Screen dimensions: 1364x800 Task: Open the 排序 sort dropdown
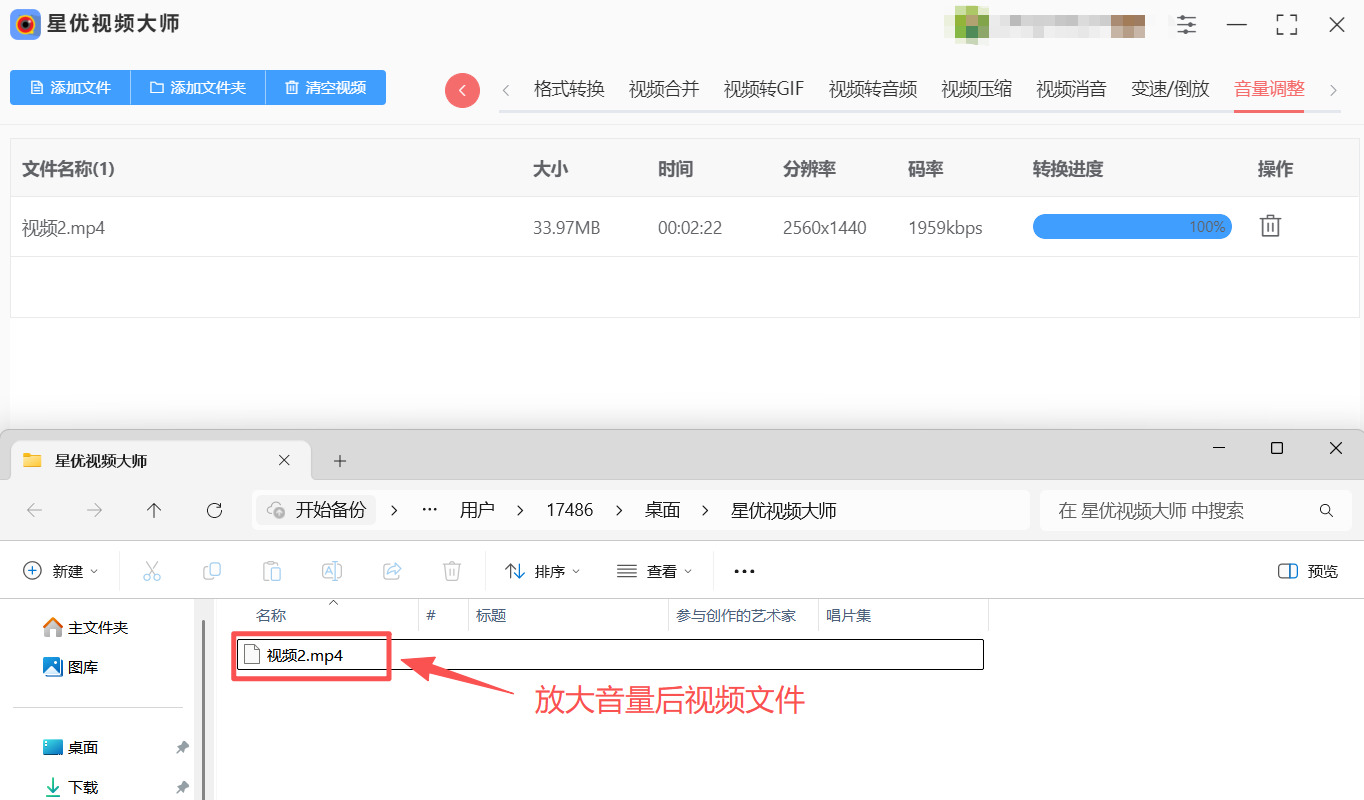(x=542, y=571)
